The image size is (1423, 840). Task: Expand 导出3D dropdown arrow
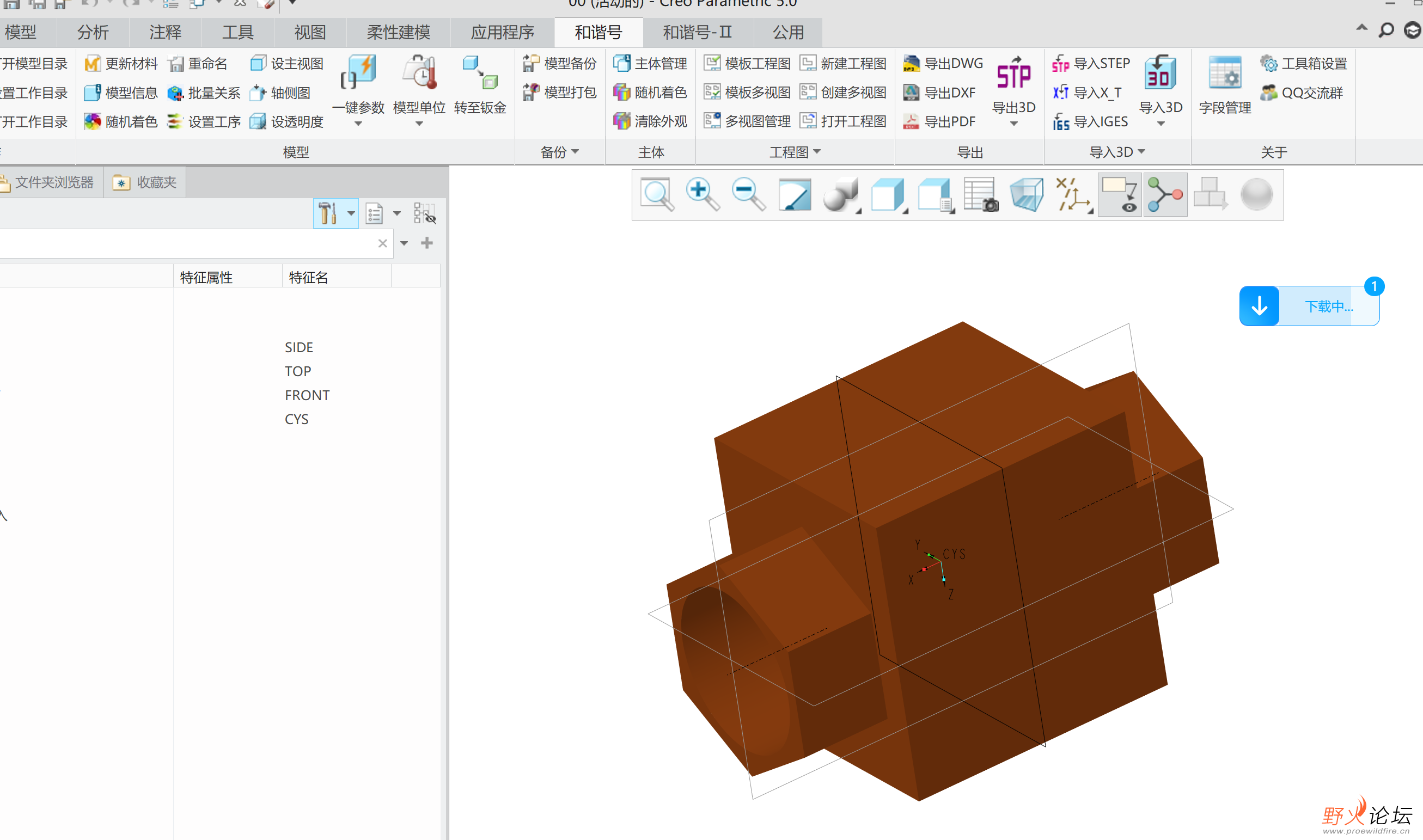tap(1013, 124)
